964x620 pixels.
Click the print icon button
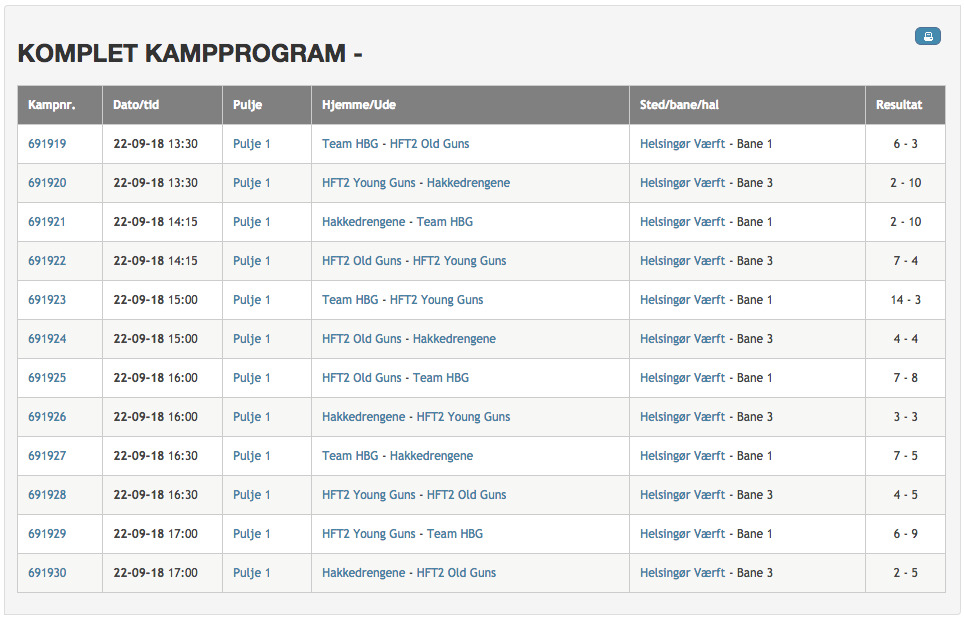(927, 36)
